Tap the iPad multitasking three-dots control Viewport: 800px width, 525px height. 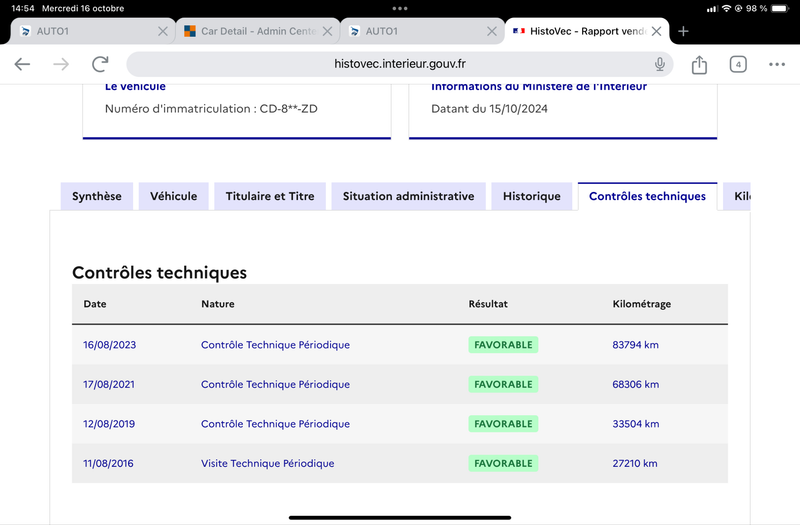pyautogui.click(x=399, y=8)
